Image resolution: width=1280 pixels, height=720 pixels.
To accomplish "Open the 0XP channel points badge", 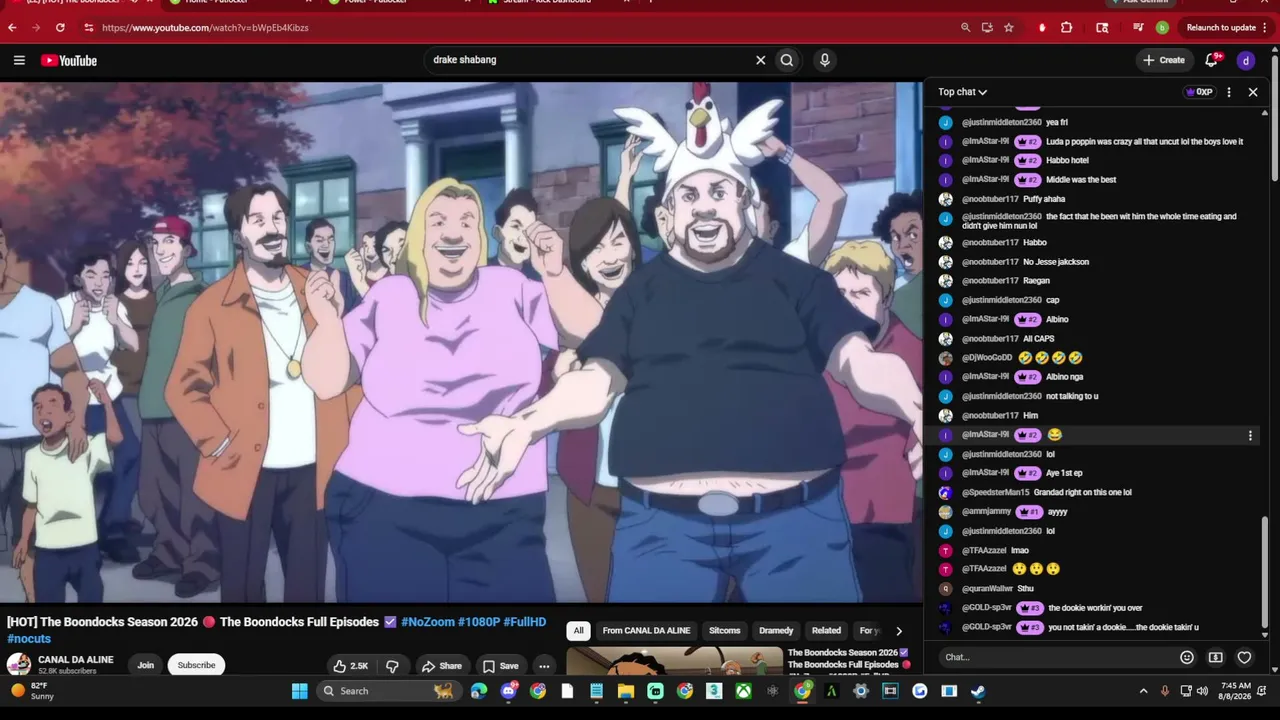I will tap(1198, 92).
